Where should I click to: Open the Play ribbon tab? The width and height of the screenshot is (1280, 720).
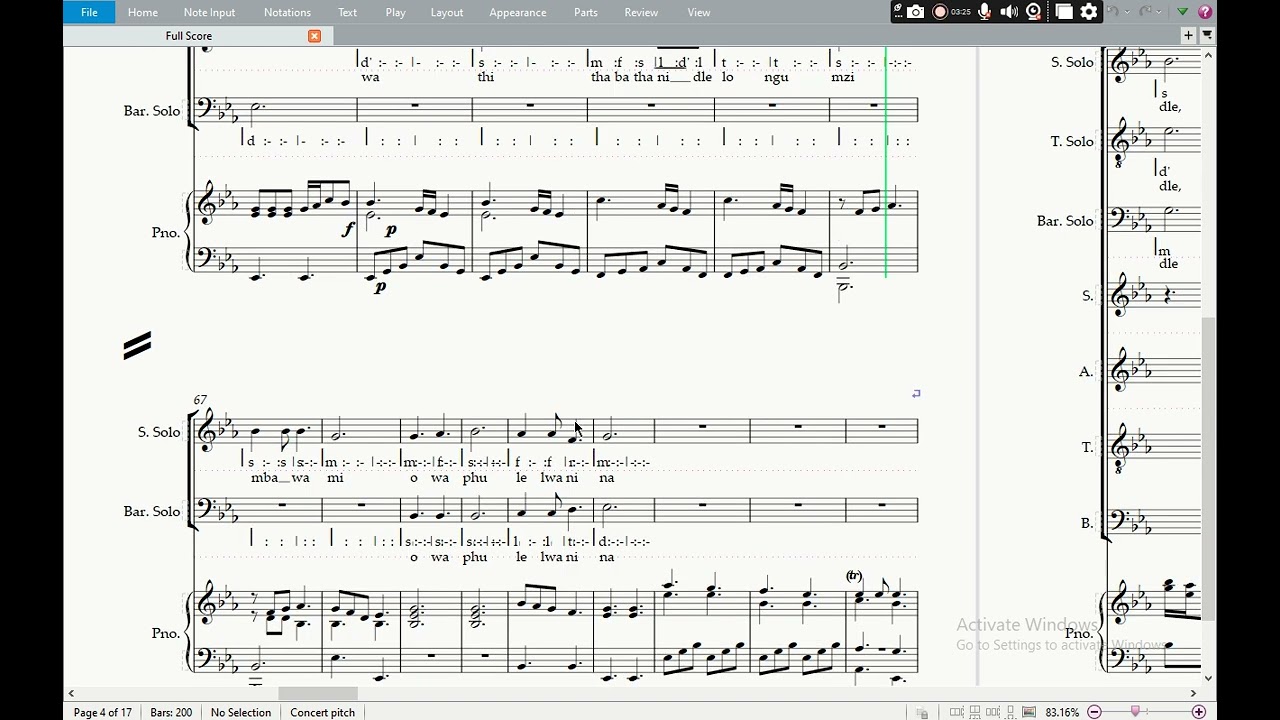[395, 12]
